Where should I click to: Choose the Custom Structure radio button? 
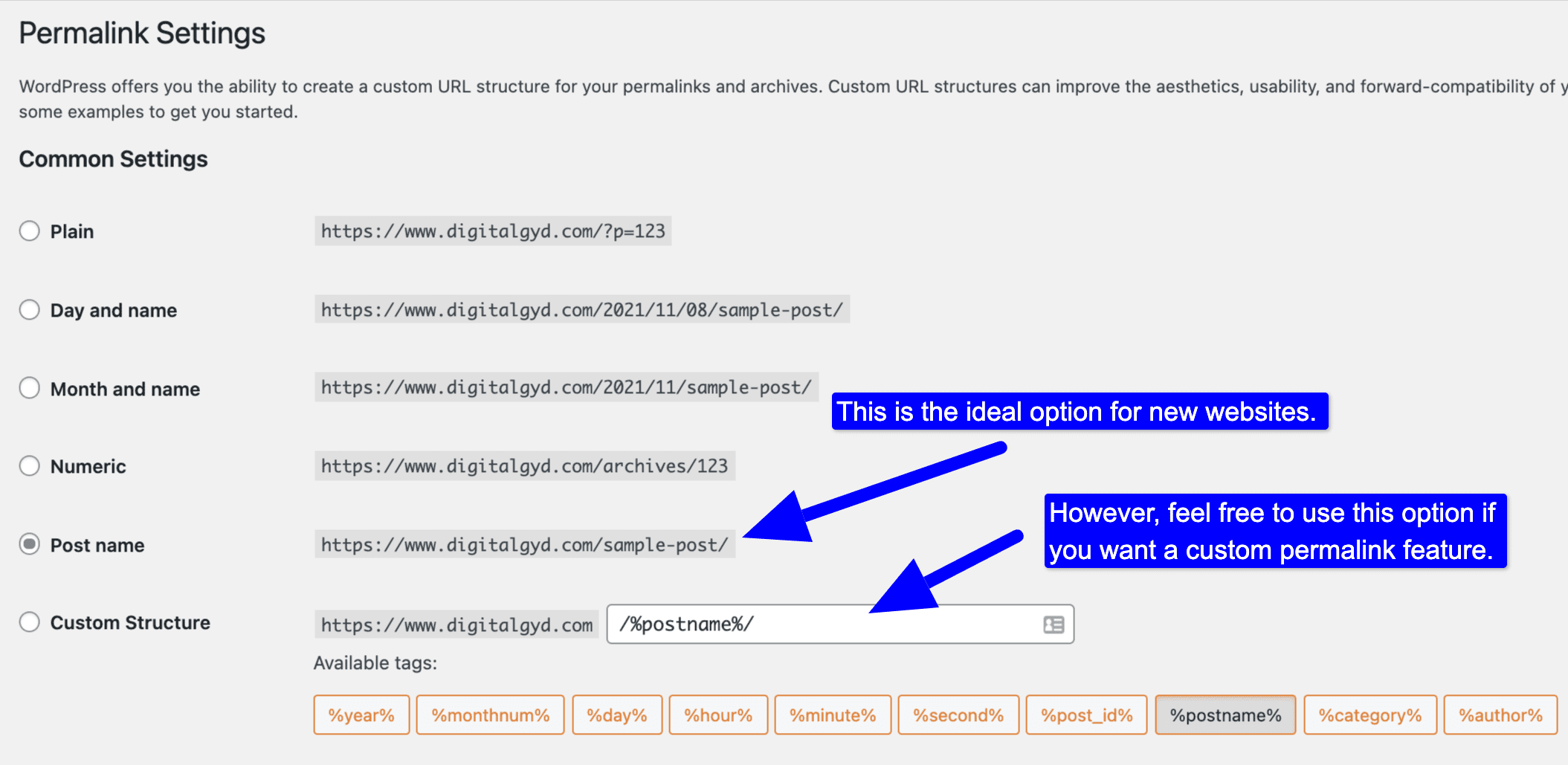pyautogui.click(x=30, y=622)
